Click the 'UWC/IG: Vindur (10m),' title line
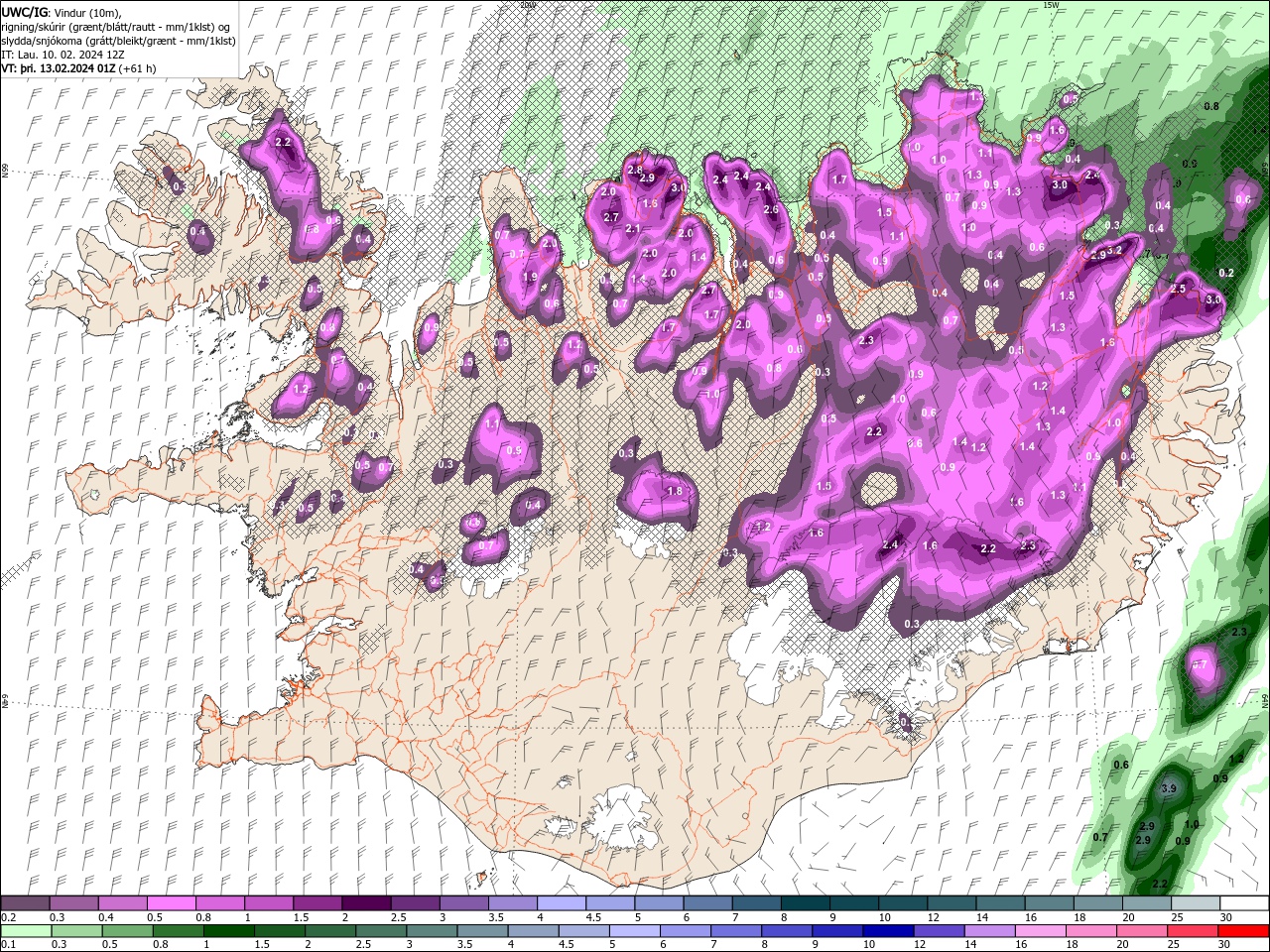 pos(61,12)
